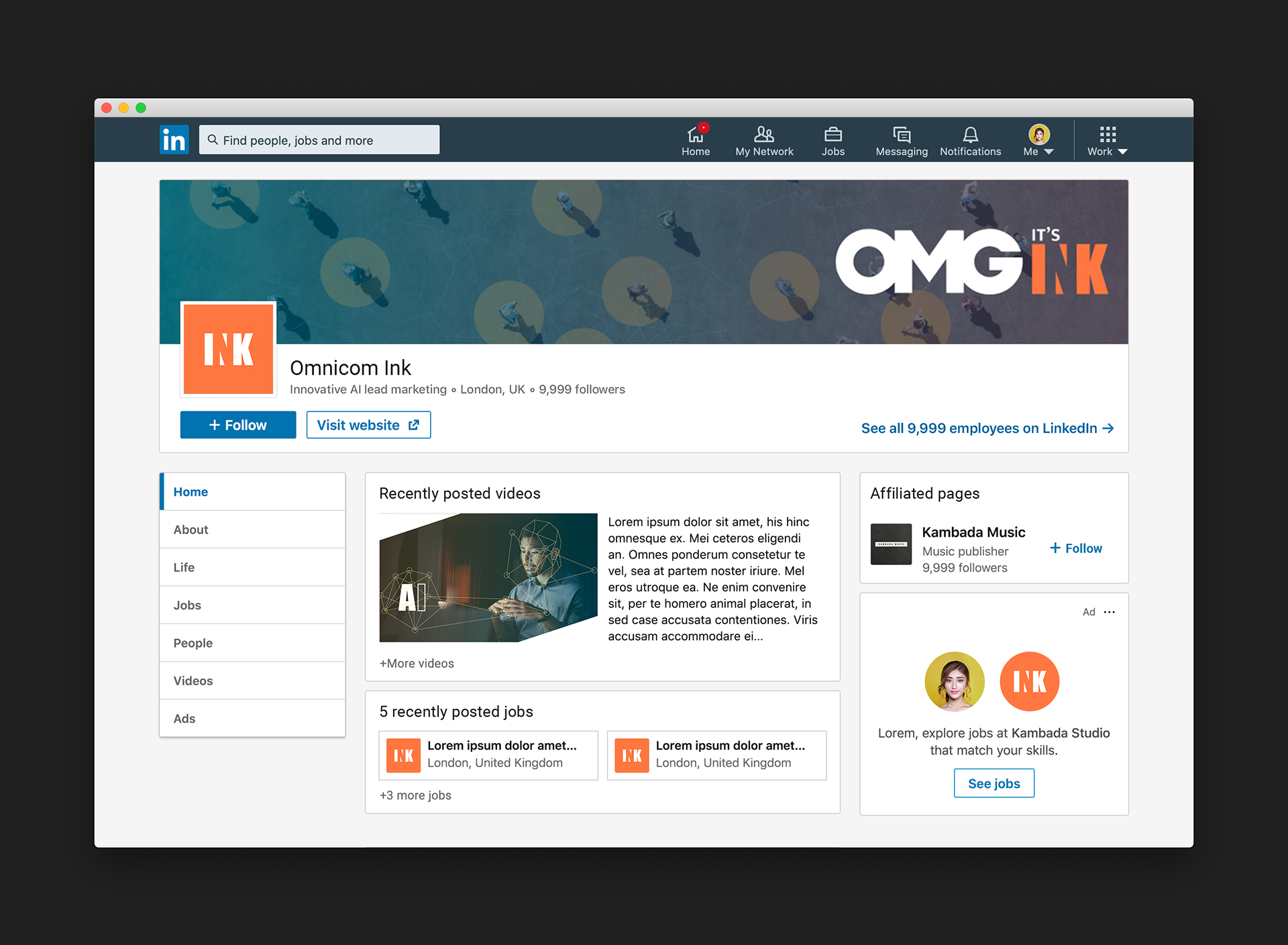Open My Network in the navigation bar

[x=764, y=140]
